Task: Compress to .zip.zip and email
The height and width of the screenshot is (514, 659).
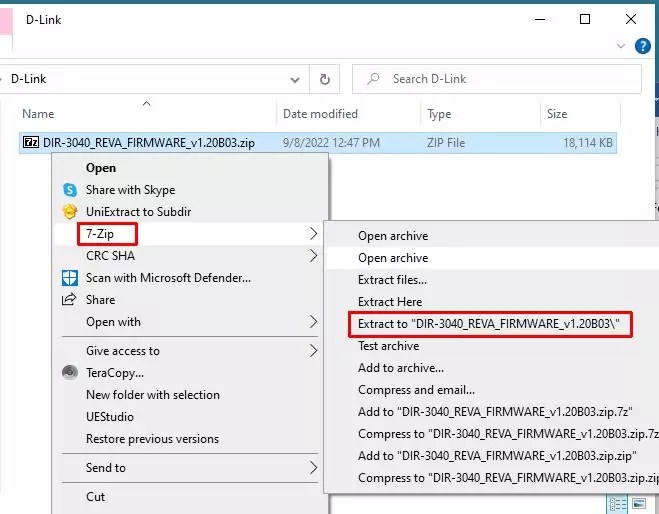Action: (x=509, y=478)
